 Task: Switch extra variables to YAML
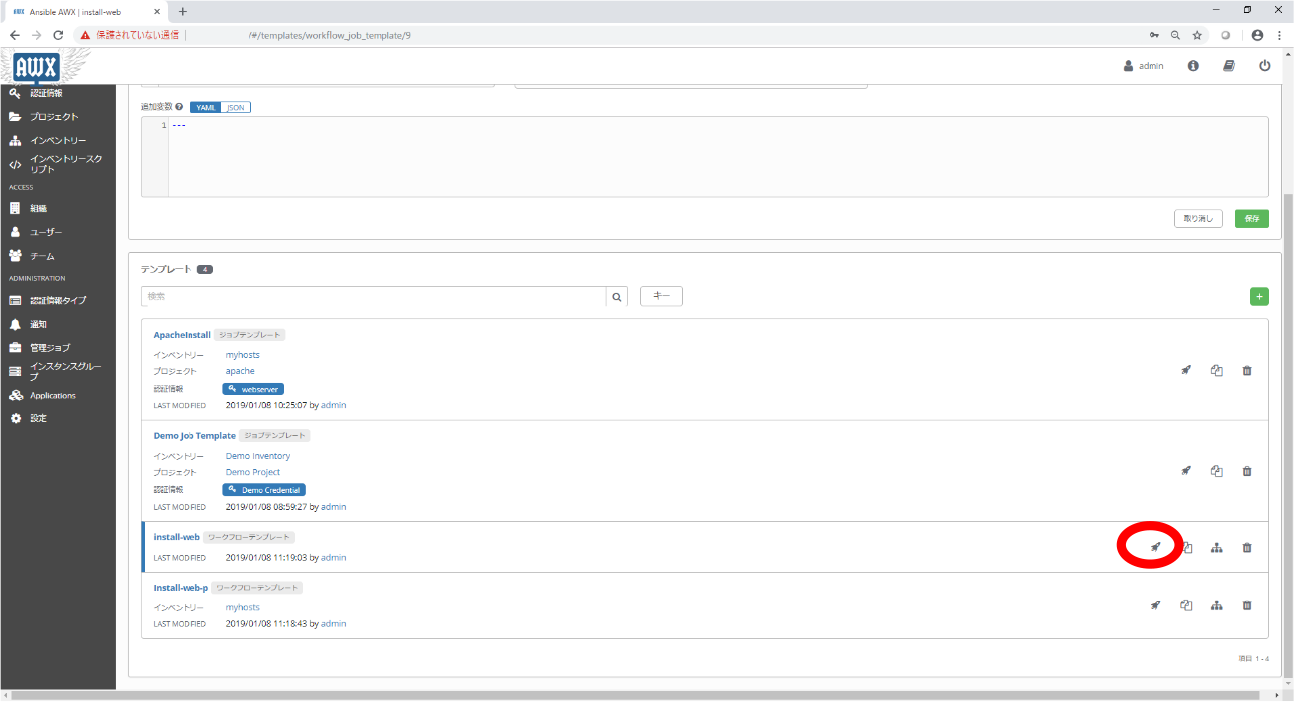[x=205, y=107]
